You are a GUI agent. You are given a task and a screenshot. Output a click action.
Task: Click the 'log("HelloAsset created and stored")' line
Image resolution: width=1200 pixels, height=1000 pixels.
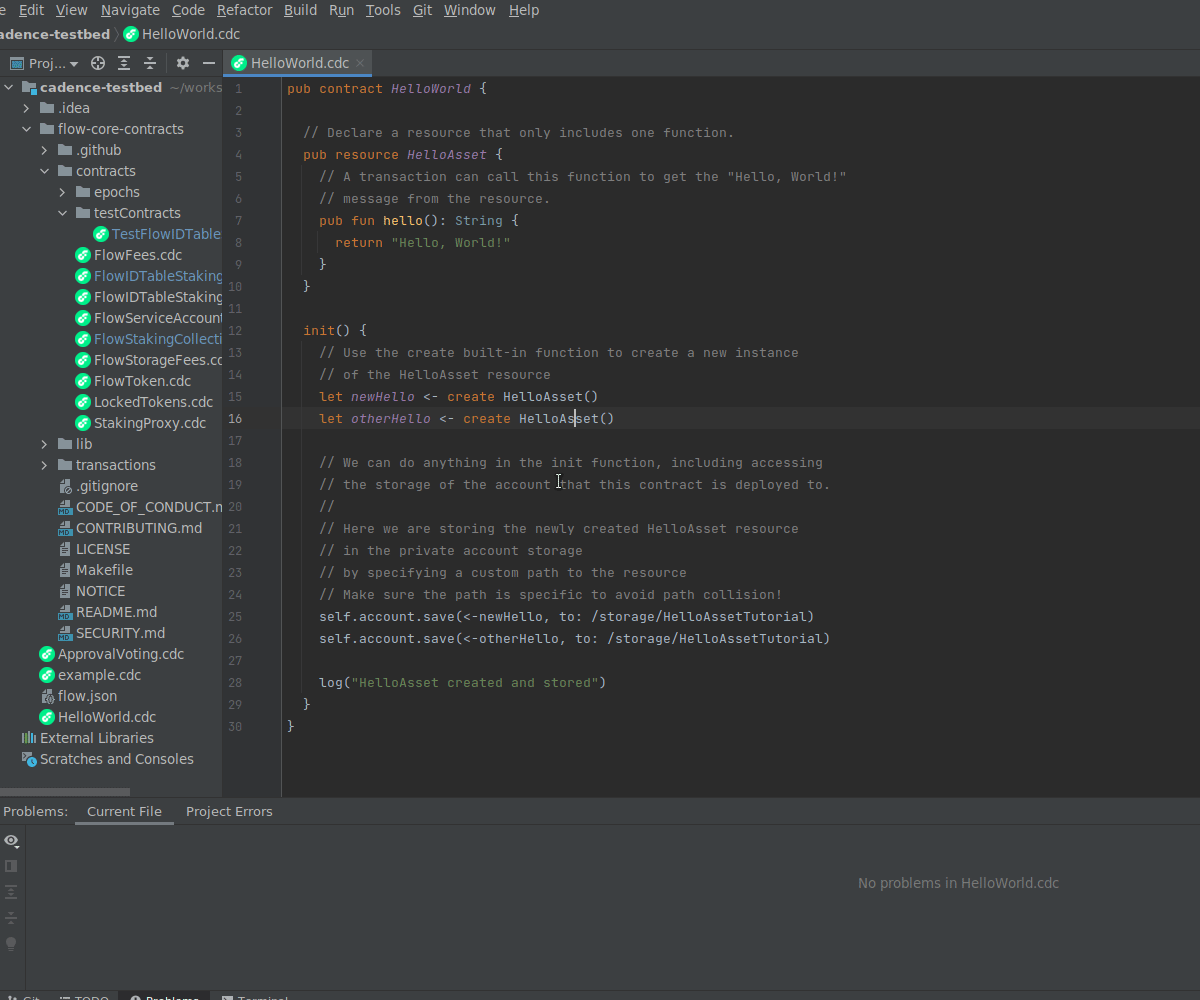pos(463,682)
